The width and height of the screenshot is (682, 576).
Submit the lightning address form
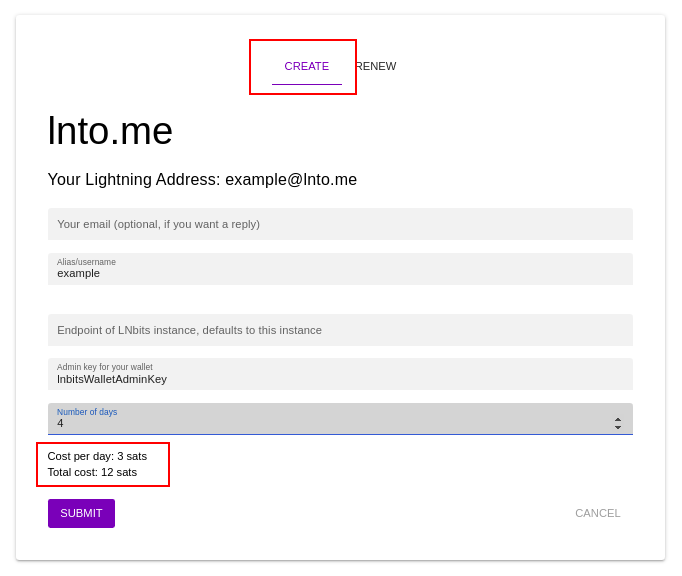pos(81,513)
